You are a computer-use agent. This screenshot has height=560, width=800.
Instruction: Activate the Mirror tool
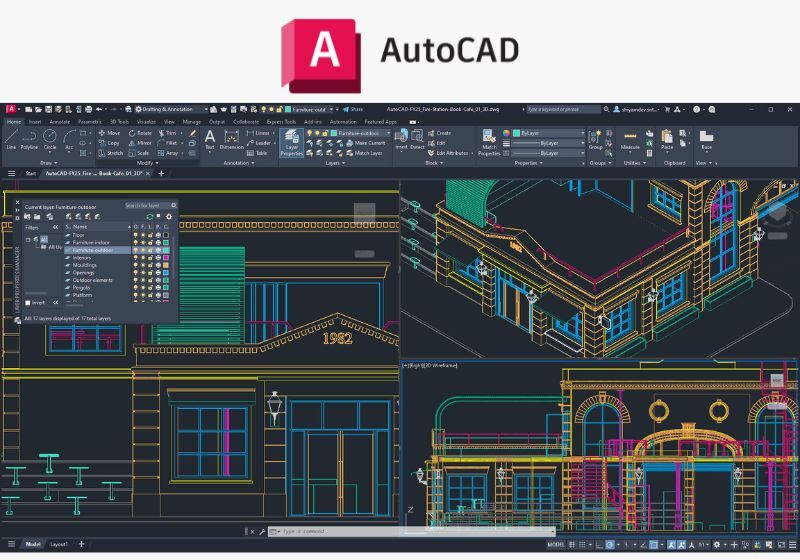pyautogui.click(x=140, y=143)
